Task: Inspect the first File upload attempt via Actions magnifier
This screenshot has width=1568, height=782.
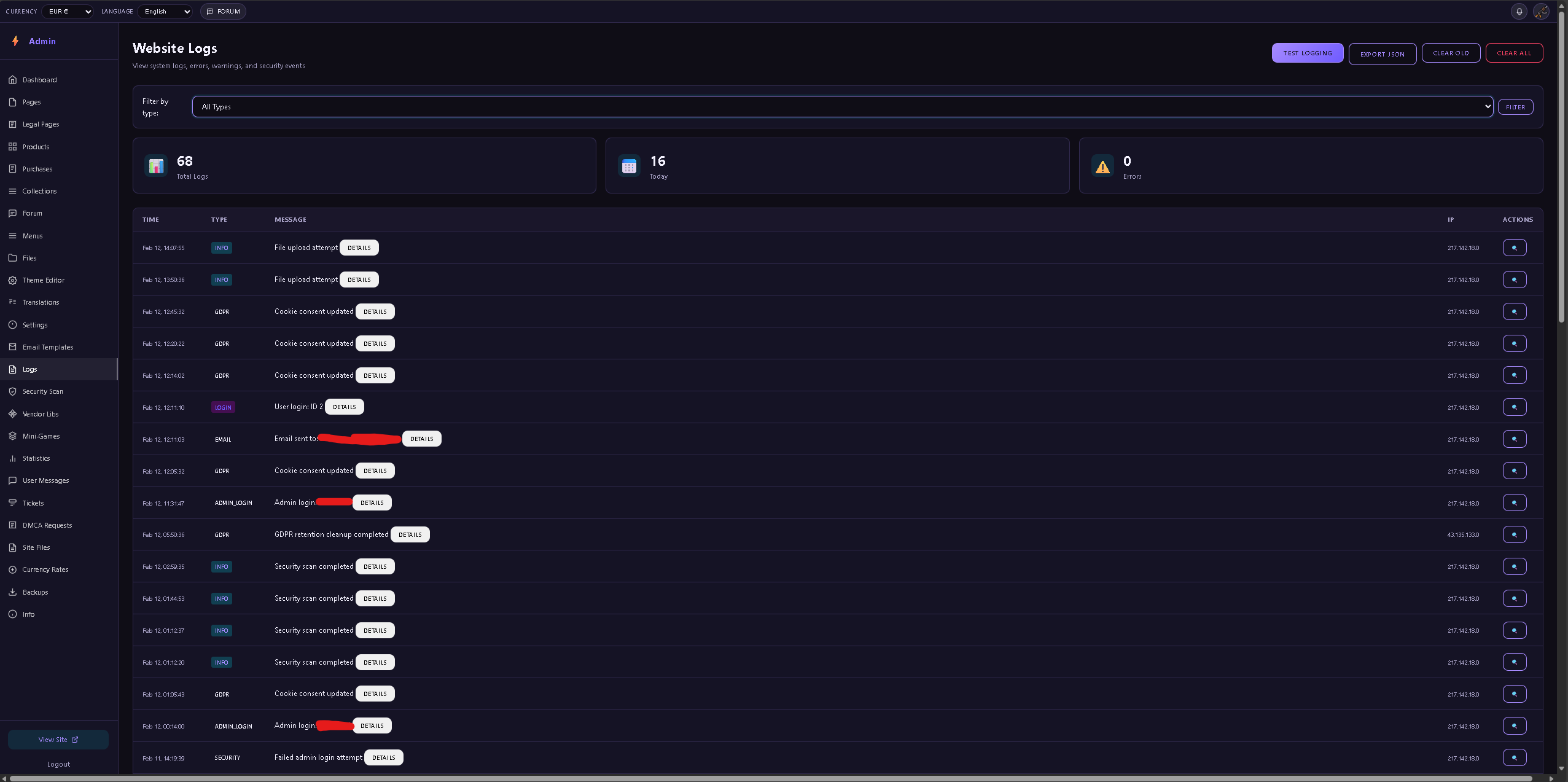Action: [1515, 248]
